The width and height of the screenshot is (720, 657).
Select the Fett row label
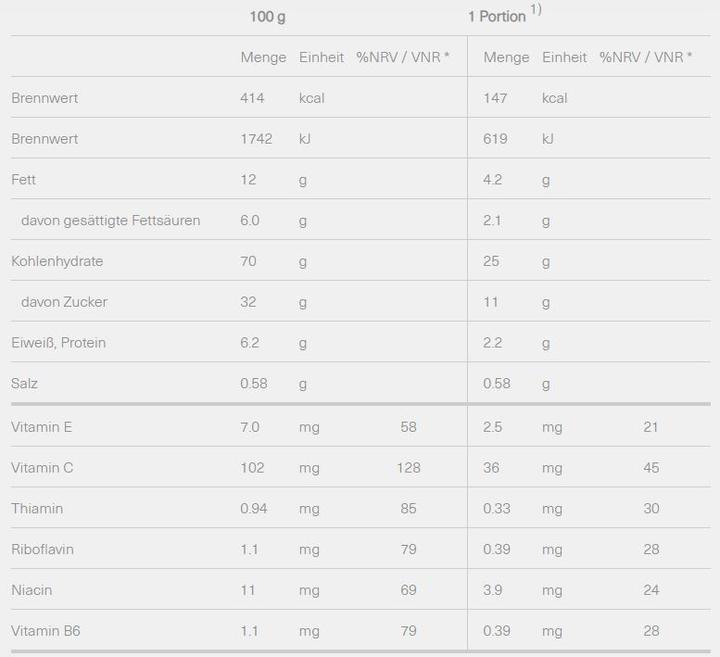click(22, 180)
